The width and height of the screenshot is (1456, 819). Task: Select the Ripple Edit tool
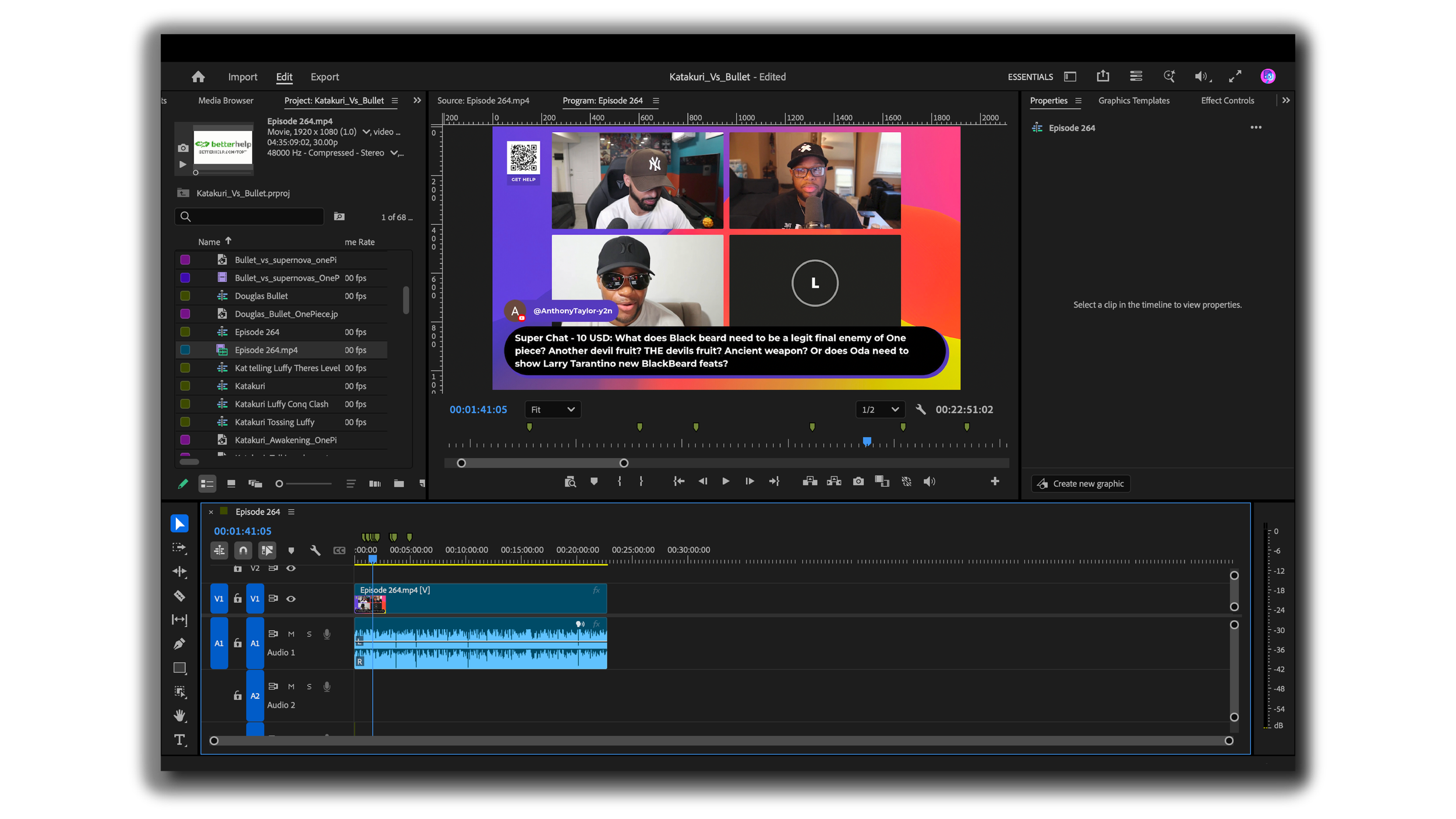coord(179,571)
